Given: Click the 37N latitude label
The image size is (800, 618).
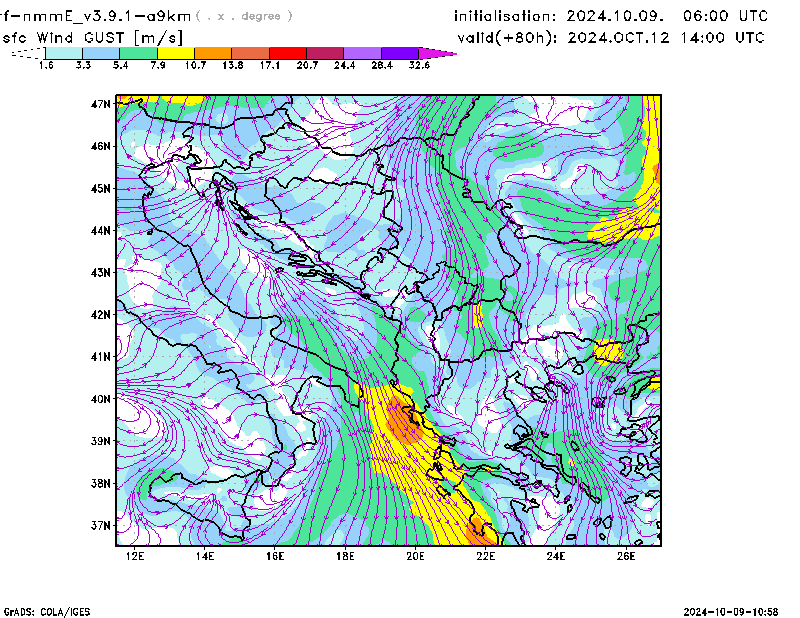Looking at the screenshot, I should pyautogui.click(x=101, y=525).
